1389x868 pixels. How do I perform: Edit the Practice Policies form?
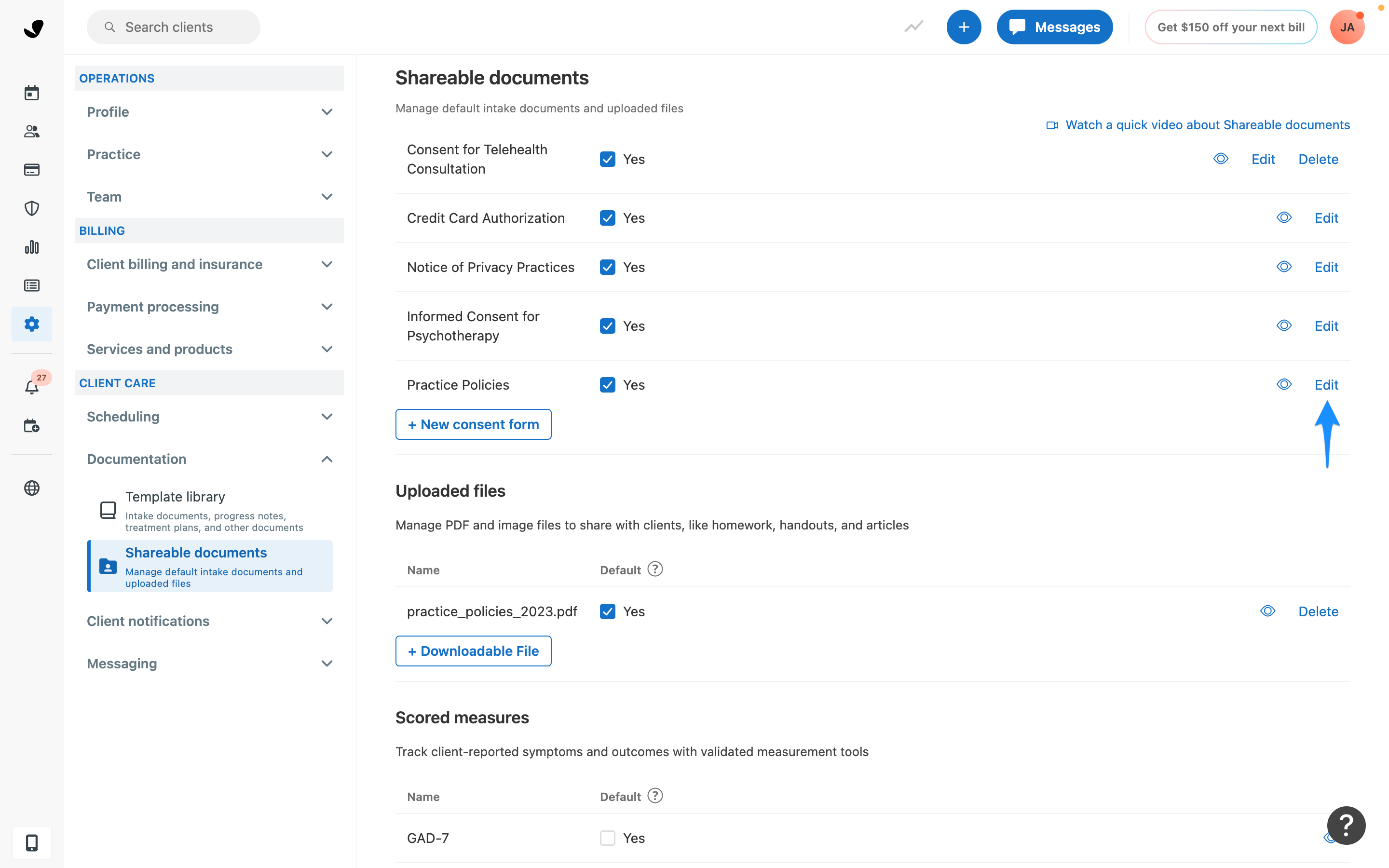[x=1326, y=385]
